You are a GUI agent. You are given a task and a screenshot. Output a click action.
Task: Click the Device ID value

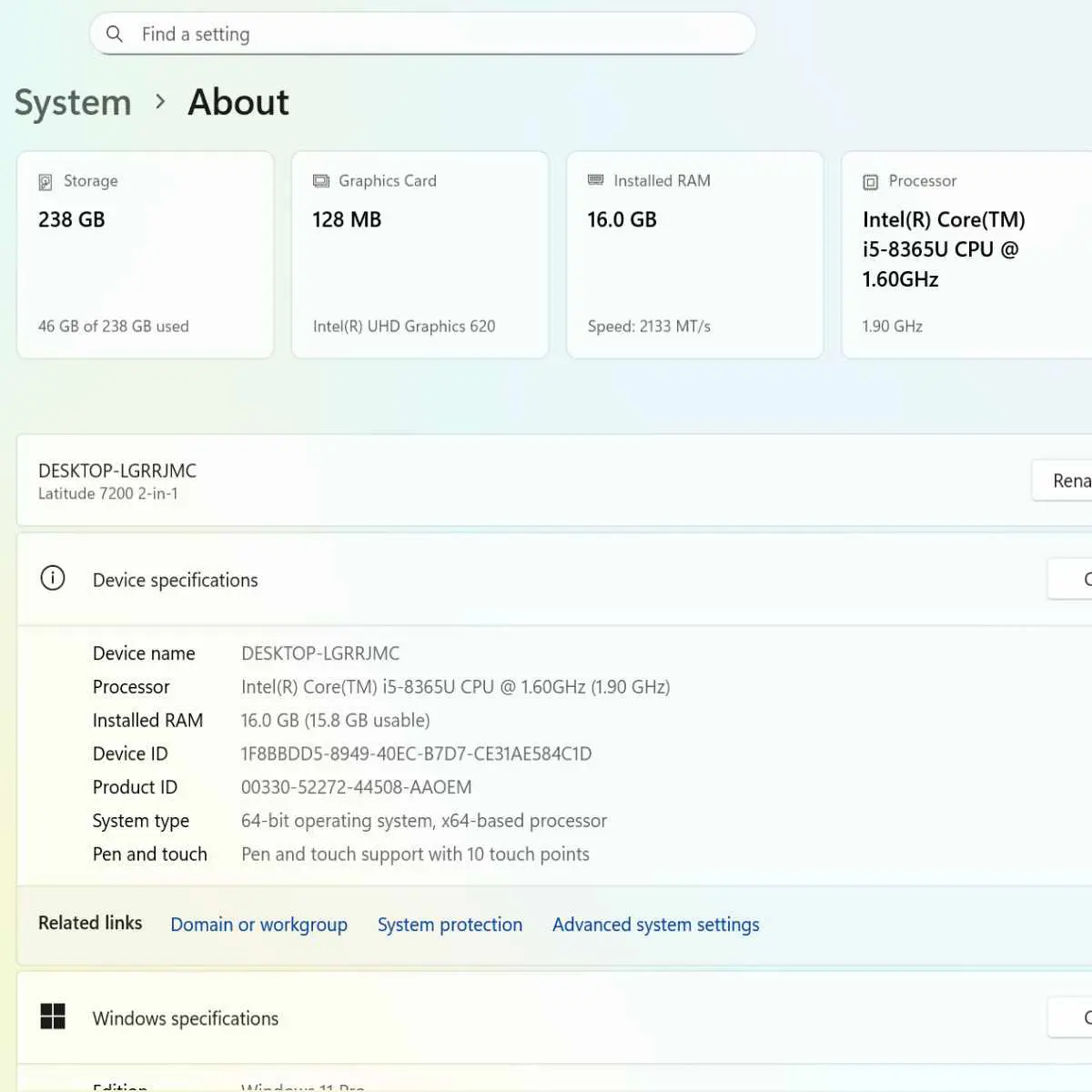click(x=417, y=753)
